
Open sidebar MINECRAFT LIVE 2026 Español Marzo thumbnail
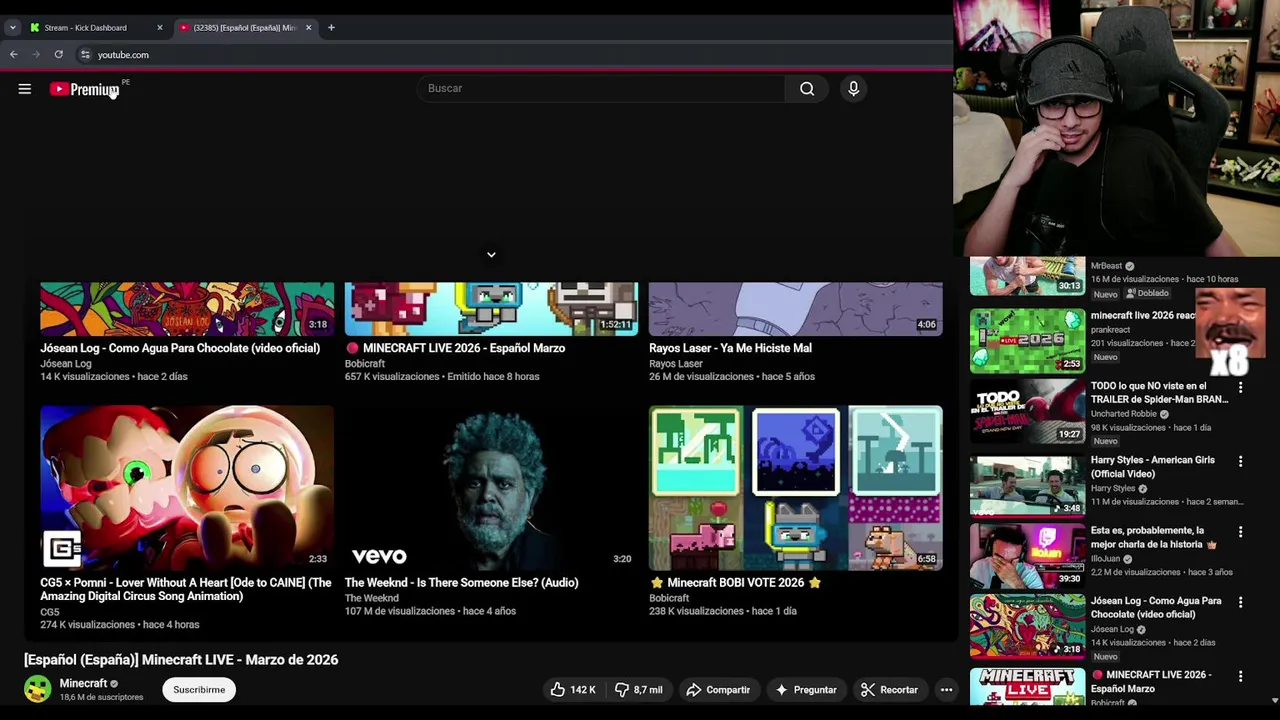[x=1027, y=688]
